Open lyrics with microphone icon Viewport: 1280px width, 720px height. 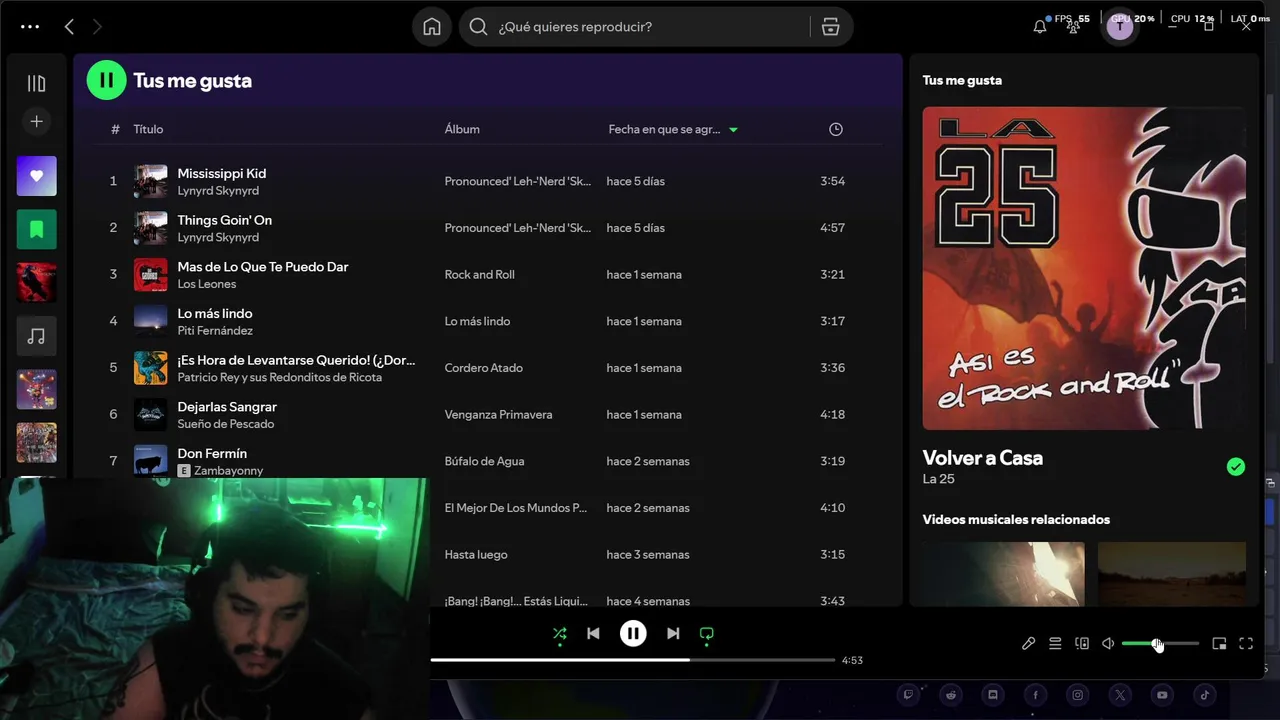[x=1028, y=643]
